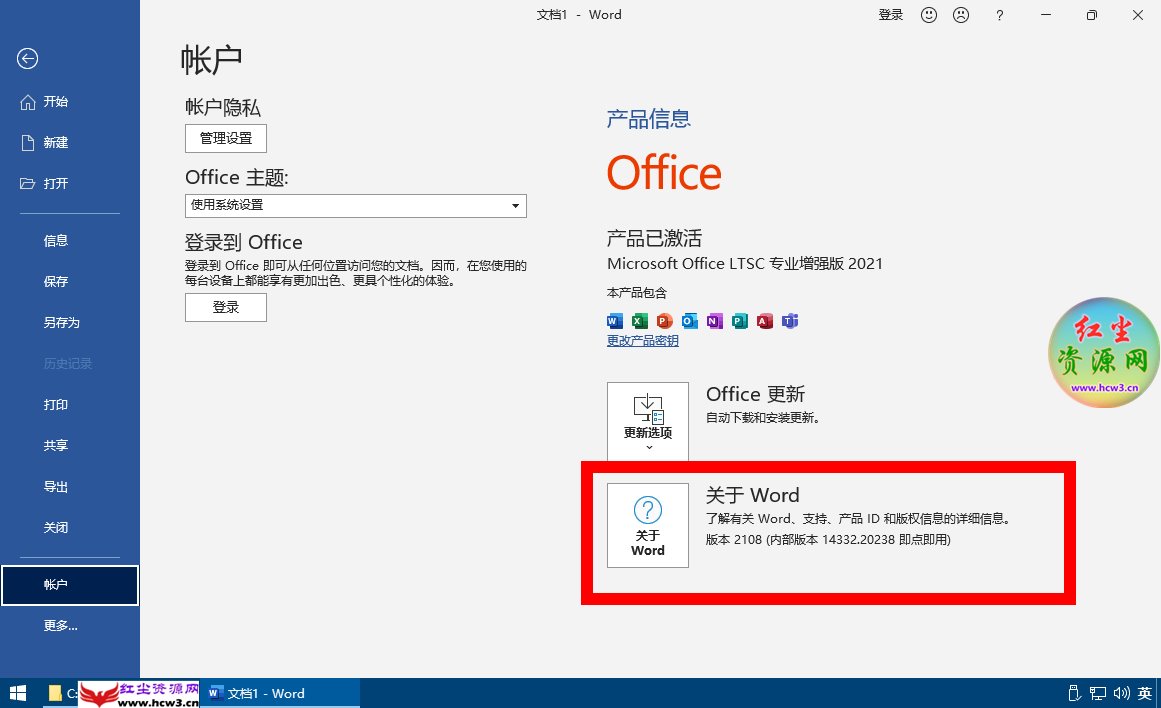Viewport: 1161px width, 708px height.
Task: Click the Publisher product icon
Action: [x=740, y=321]
